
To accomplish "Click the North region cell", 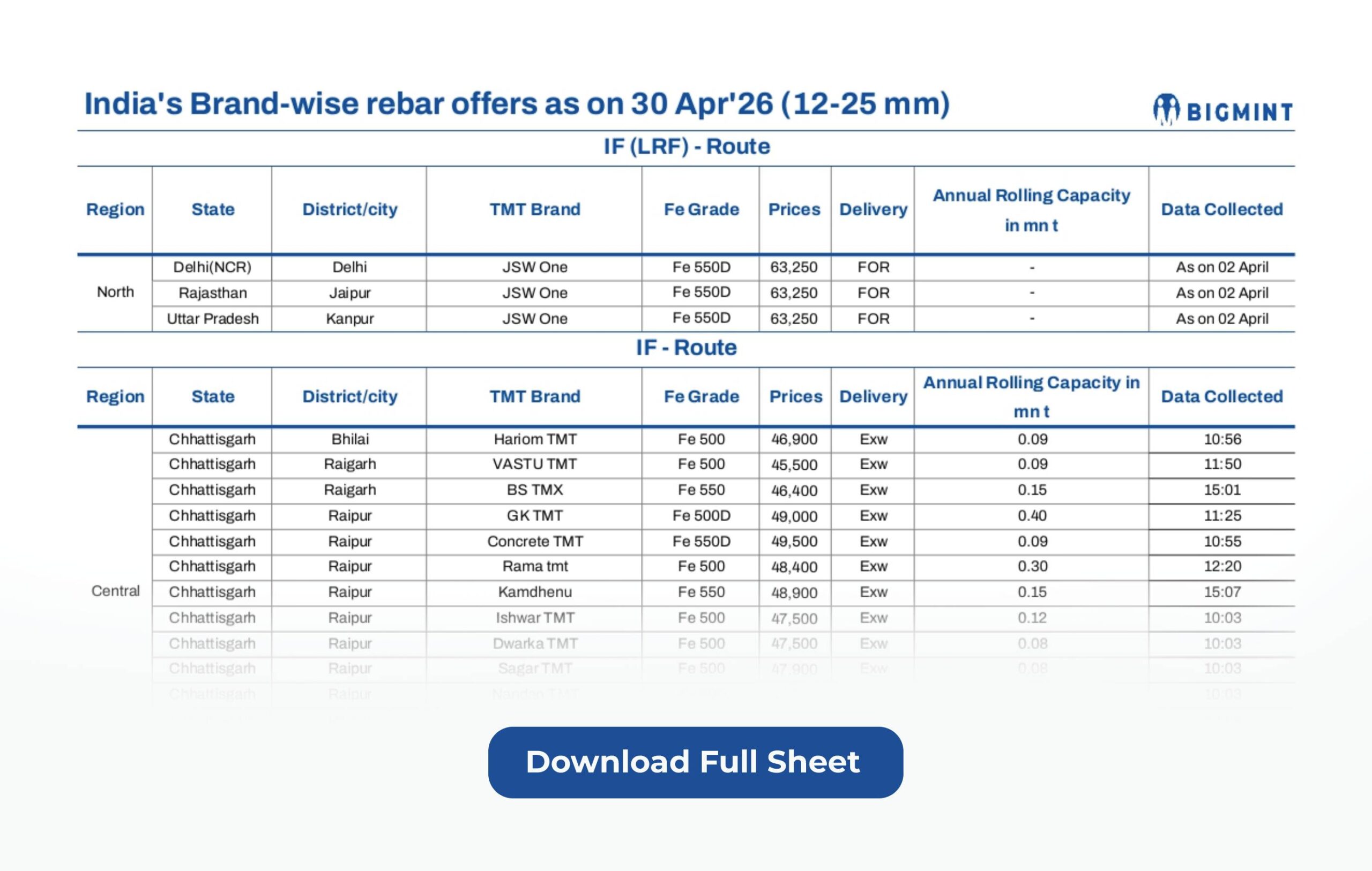I will [115, 292].
